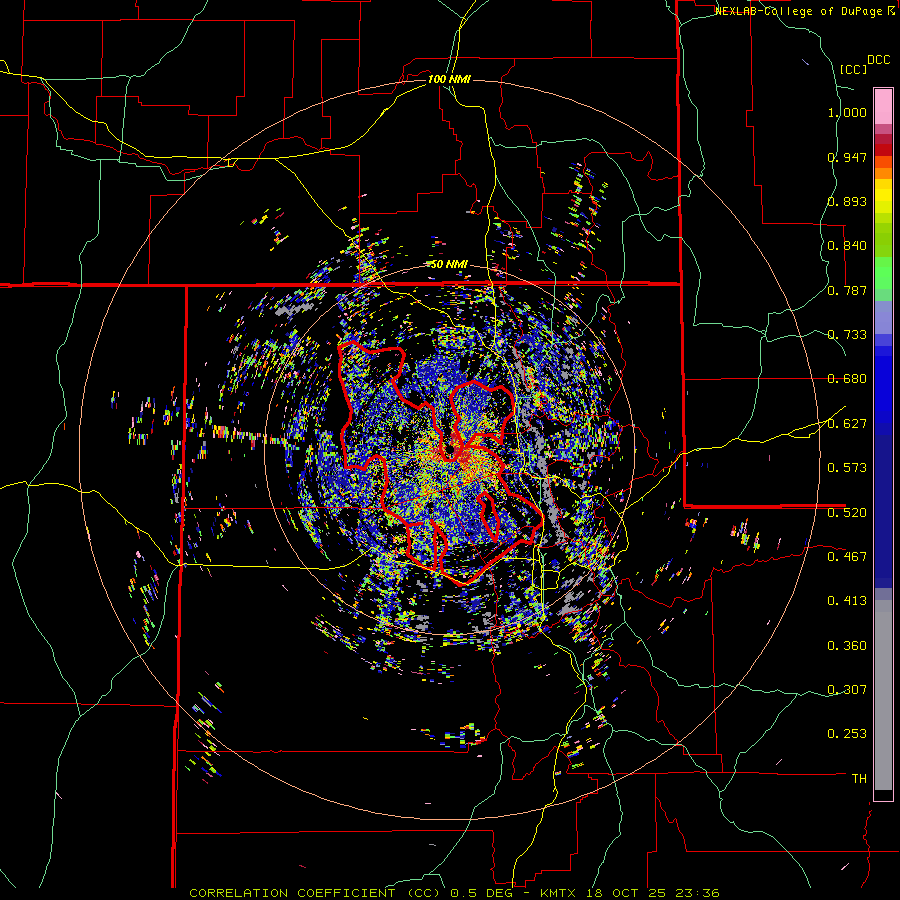Select the 0.893 scale value

click(x=847, y=201)
